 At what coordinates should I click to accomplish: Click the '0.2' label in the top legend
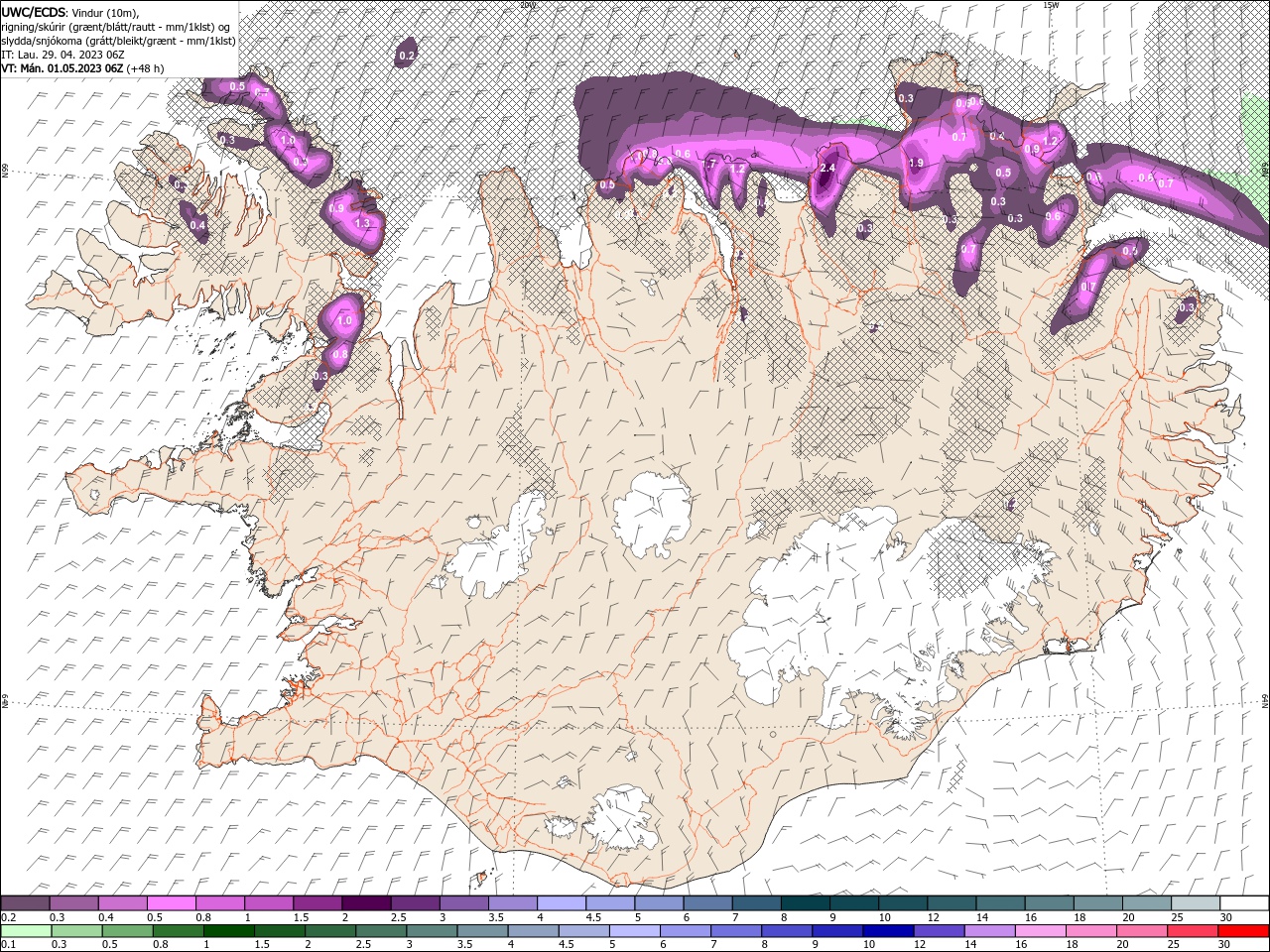pos(8,917)
